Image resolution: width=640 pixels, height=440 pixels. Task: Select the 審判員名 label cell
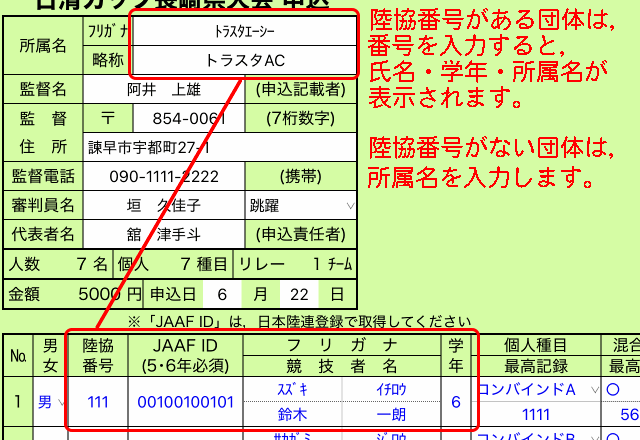(43, 205)
